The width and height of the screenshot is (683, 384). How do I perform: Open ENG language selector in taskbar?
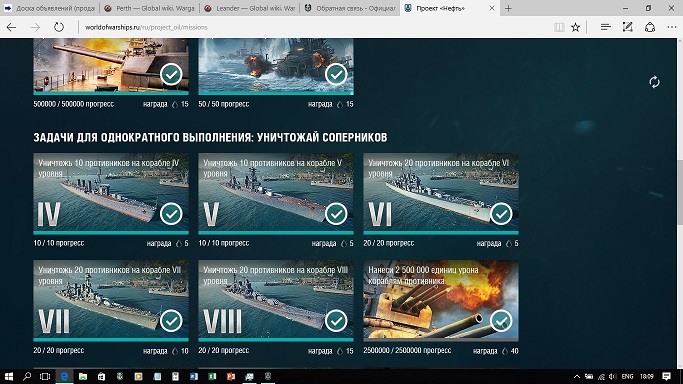tap(627, 377)
